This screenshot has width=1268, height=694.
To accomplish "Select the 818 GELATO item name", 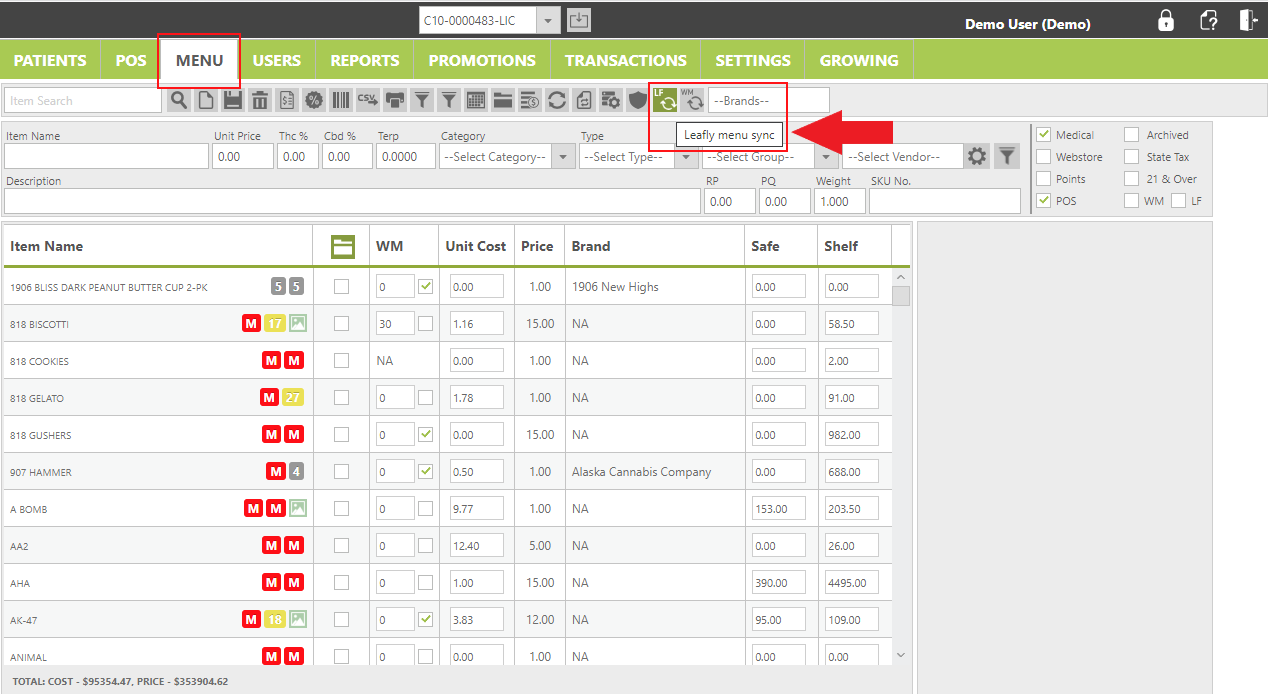I will point(37,398).
